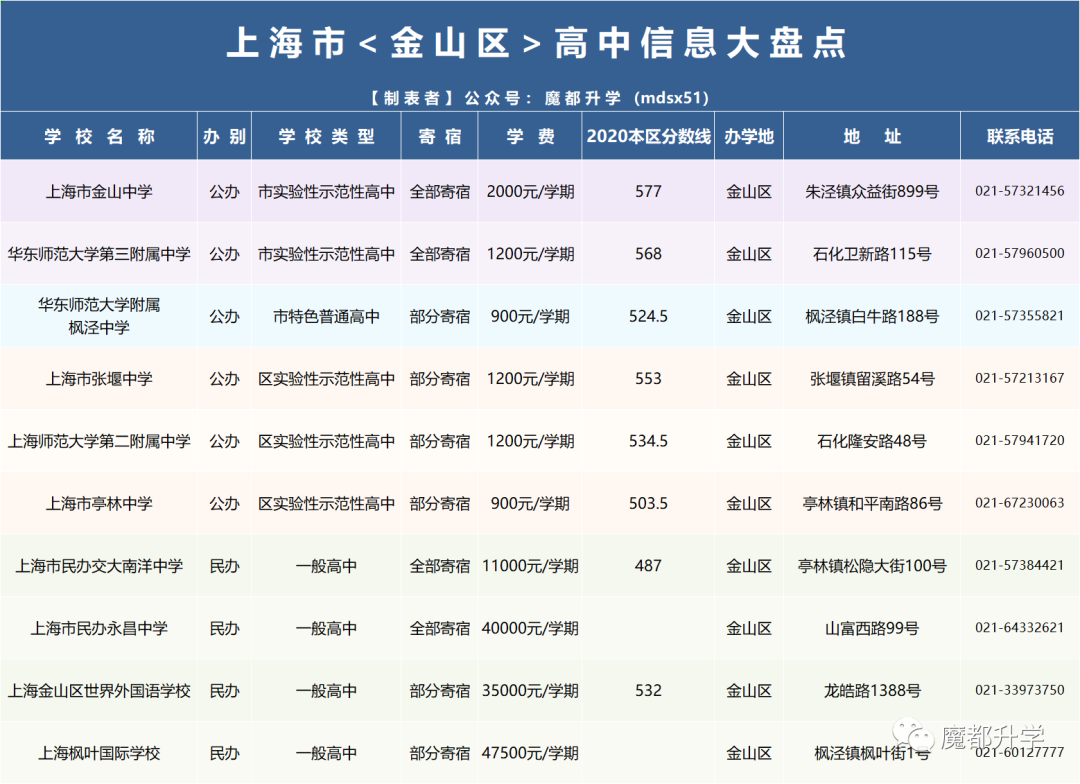The height and width of the screenshot is (784, 1080).
Task: Select the school name 上海市张堰中学
Action: click(99, 379)
